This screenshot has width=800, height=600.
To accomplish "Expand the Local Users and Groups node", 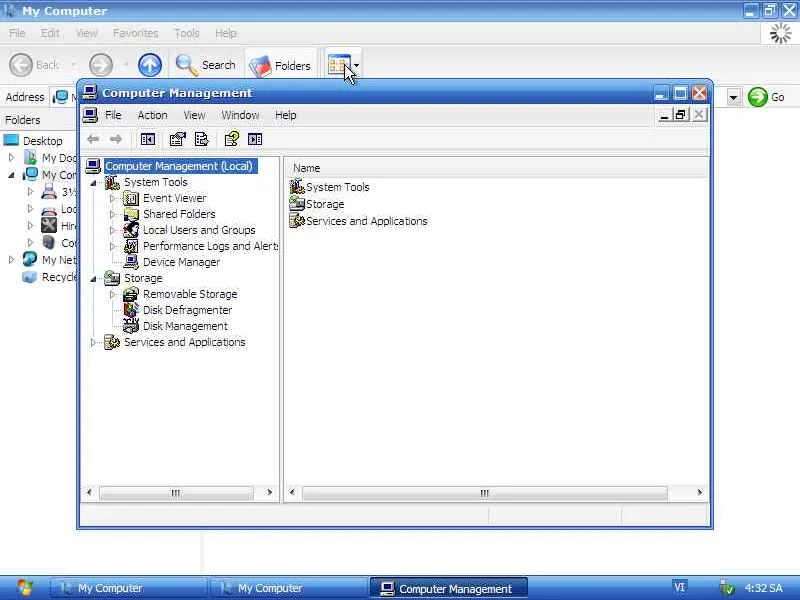I will point(113,230).
